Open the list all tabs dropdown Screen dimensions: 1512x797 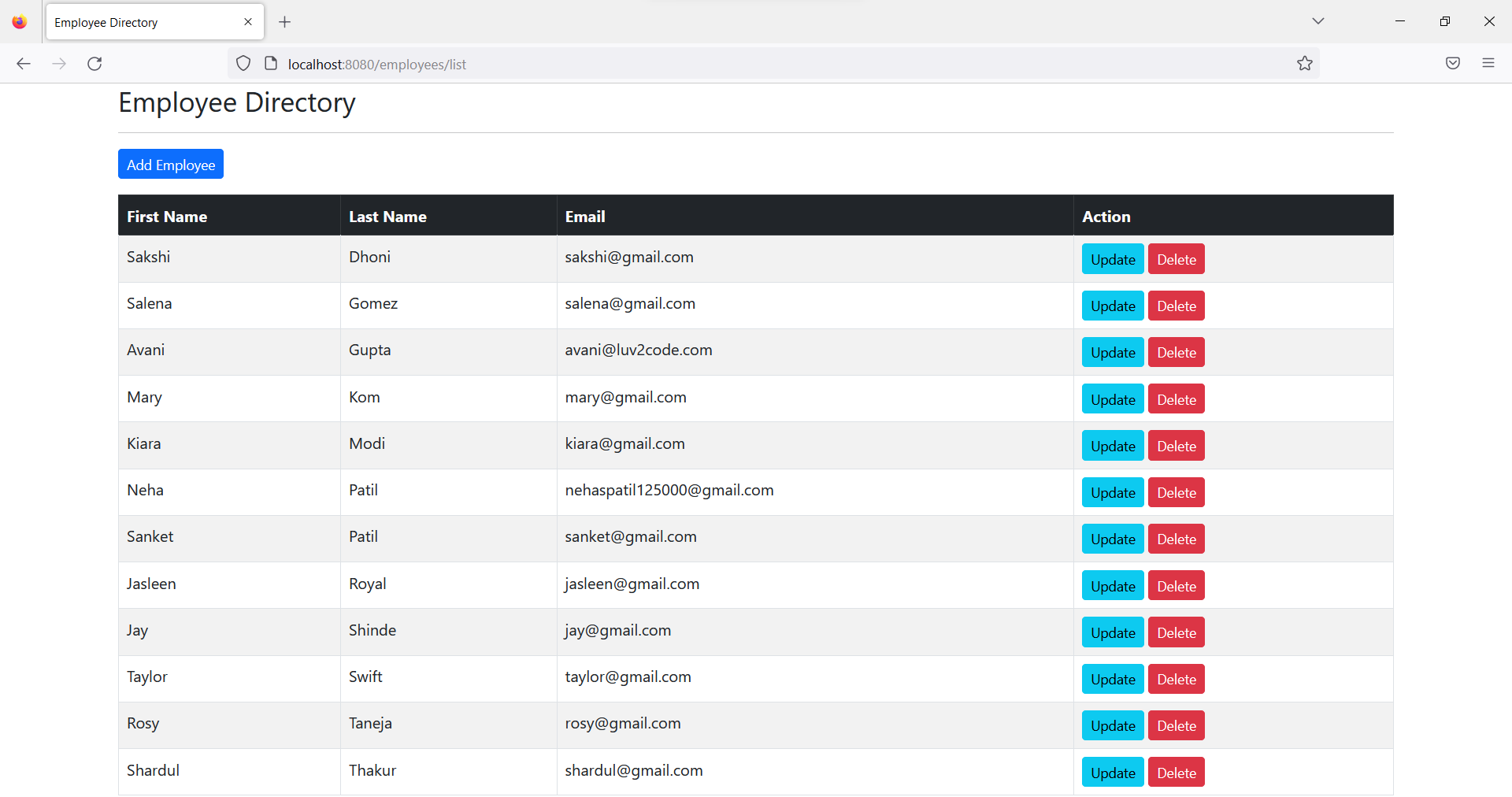click(1318, 21)
